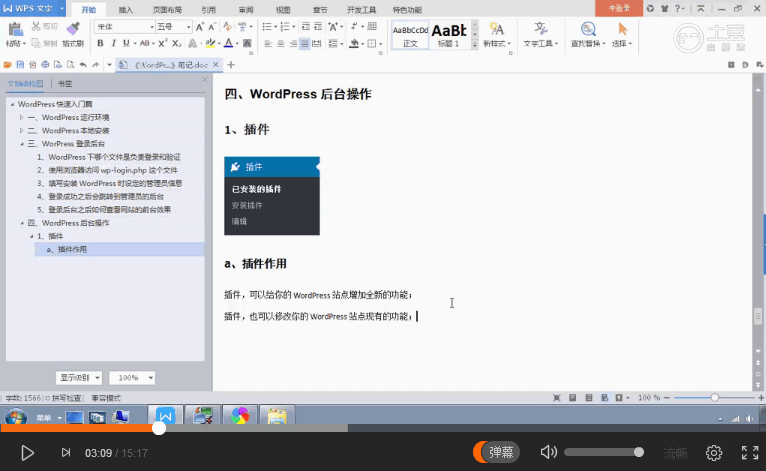The width and height of the screenshot is (766, 471).
Task: Open the font name 宋体 dropdown
Action: [152, 27]
